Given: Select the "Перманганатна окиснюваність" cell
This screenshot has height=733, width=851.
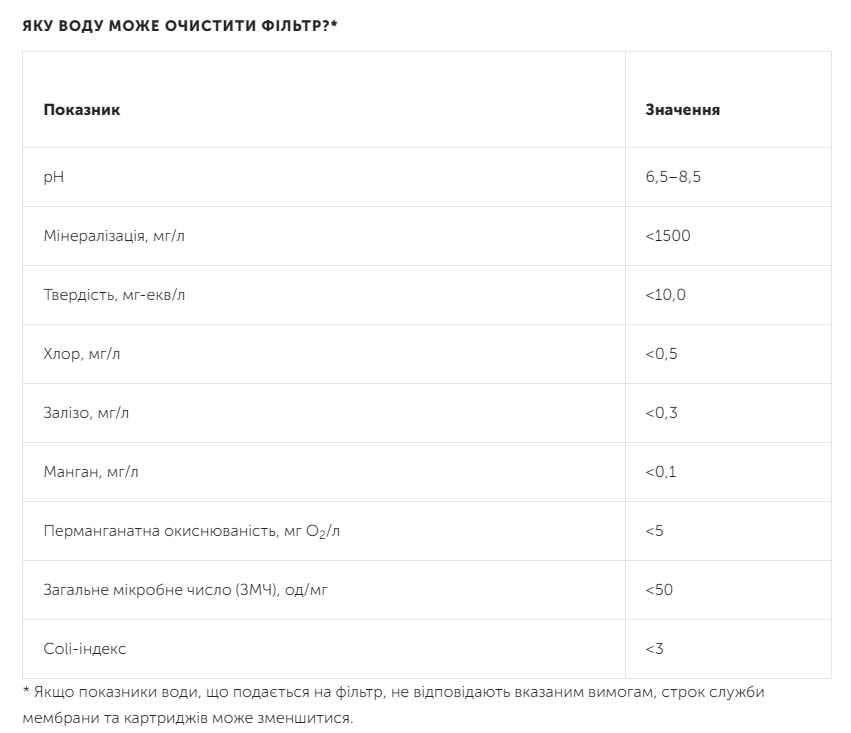Looking at the screenshot, I should [x=192, y=531].
